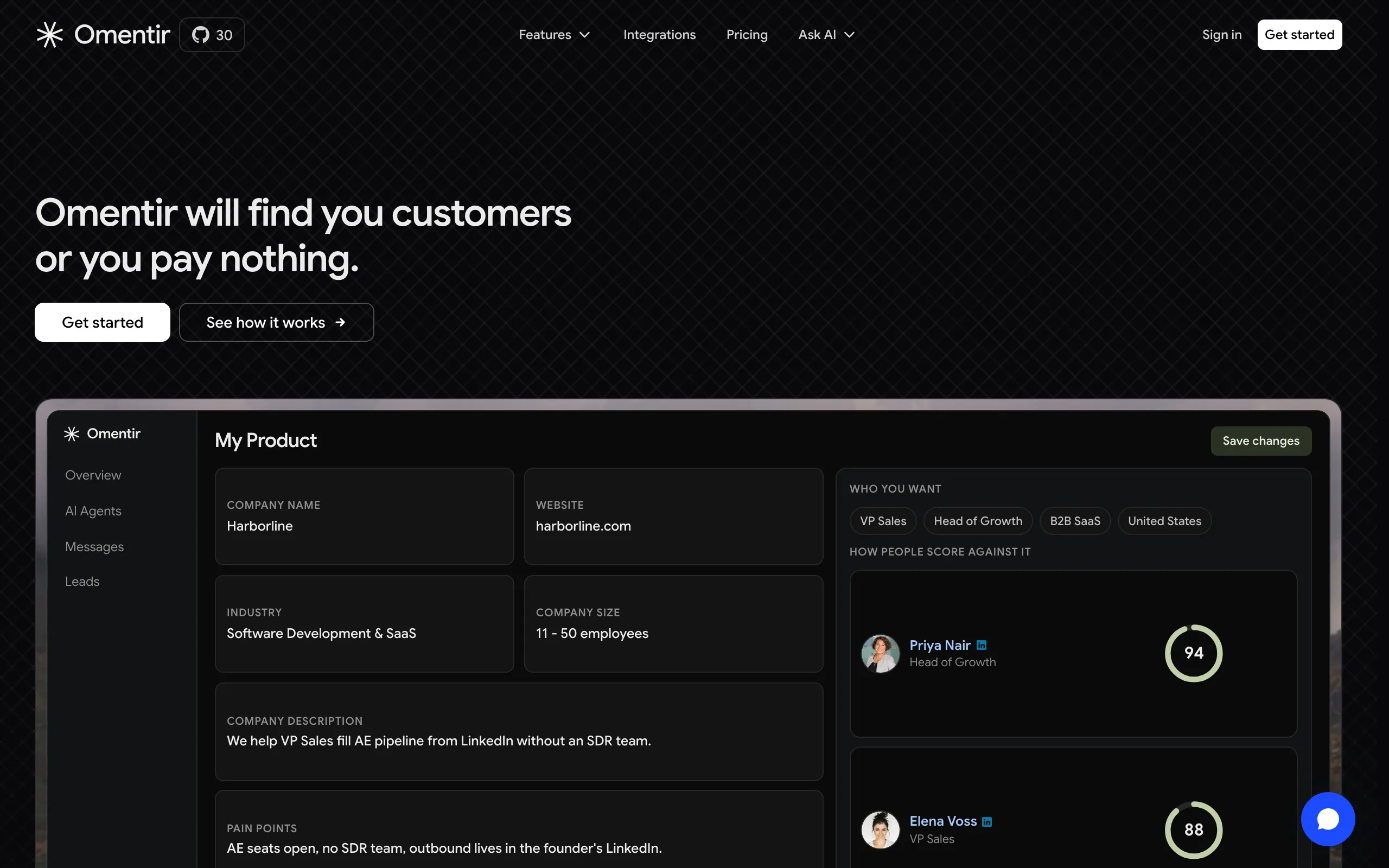Open the GitHub stars badge showing 30
Viewport: 1389px width, 868px height.
tap(212, 35)
